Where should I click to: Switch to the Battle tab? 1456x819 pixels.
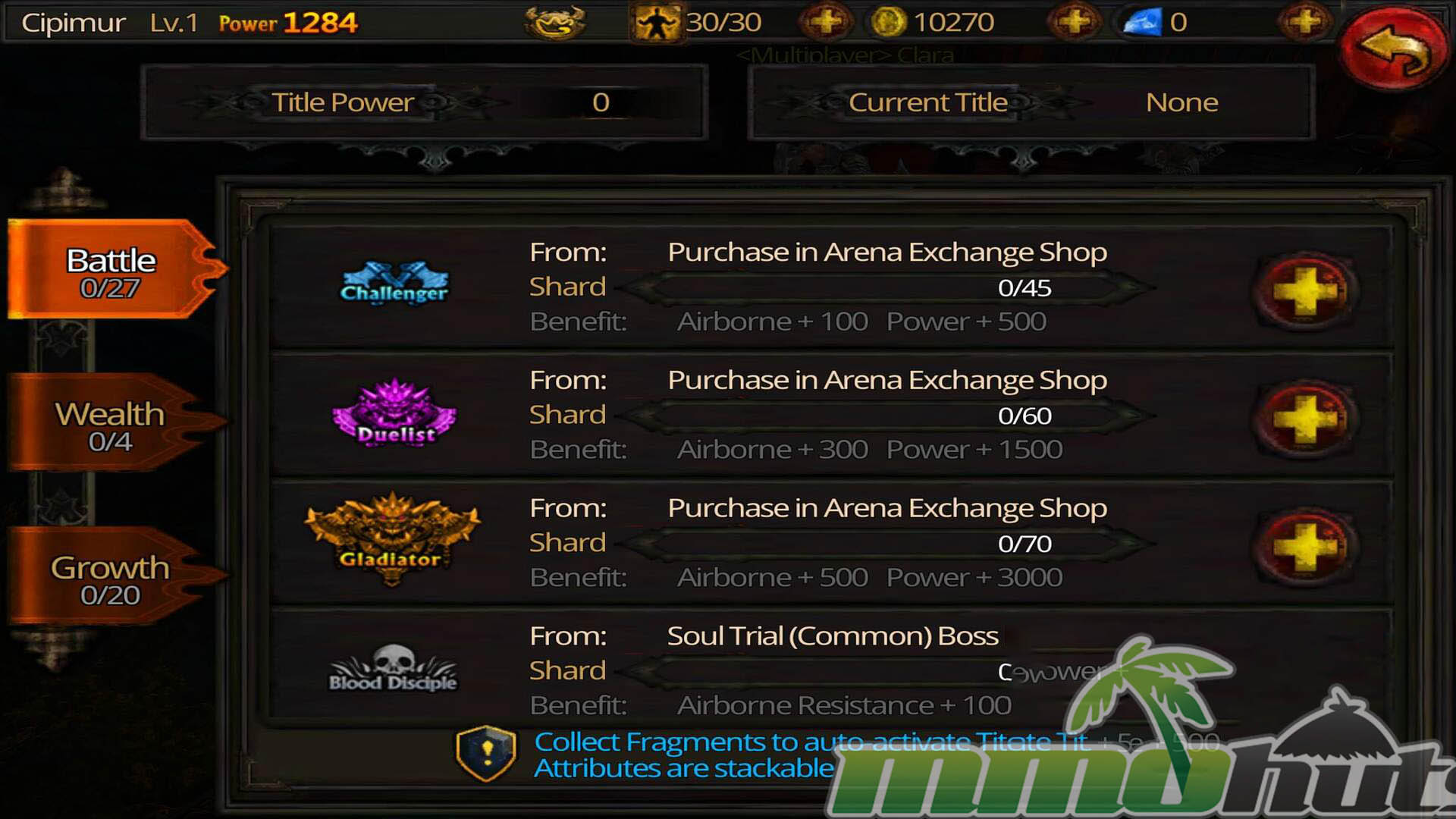point(115,270)
